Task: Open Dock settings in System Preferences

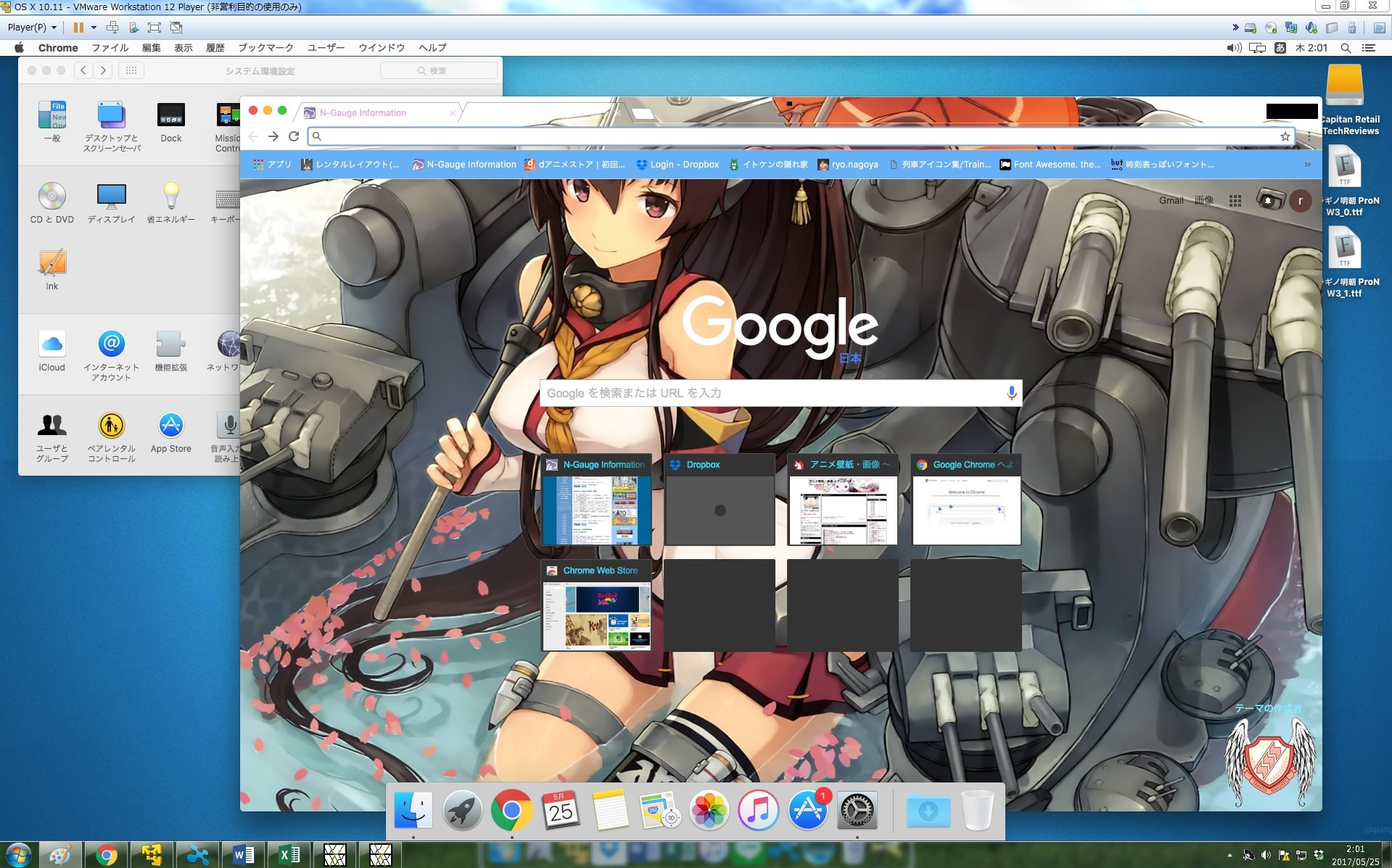Action: coord(171,122)
